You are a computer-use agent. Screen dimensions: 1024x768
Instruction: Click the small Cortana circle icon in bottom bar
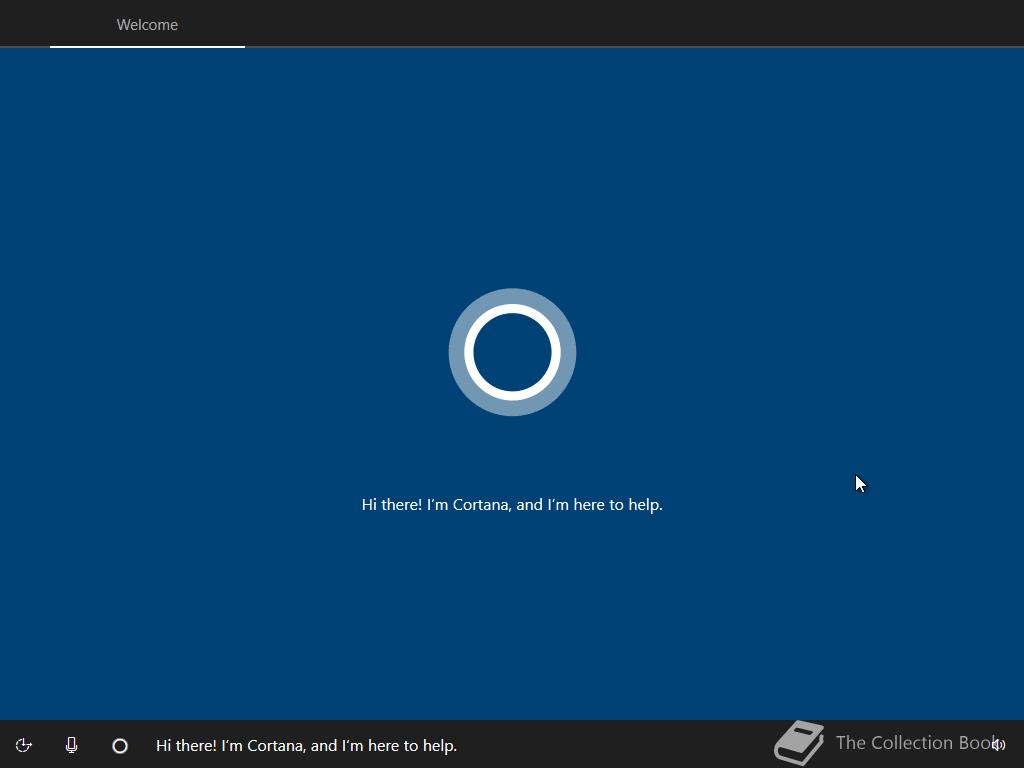(120, 746)
